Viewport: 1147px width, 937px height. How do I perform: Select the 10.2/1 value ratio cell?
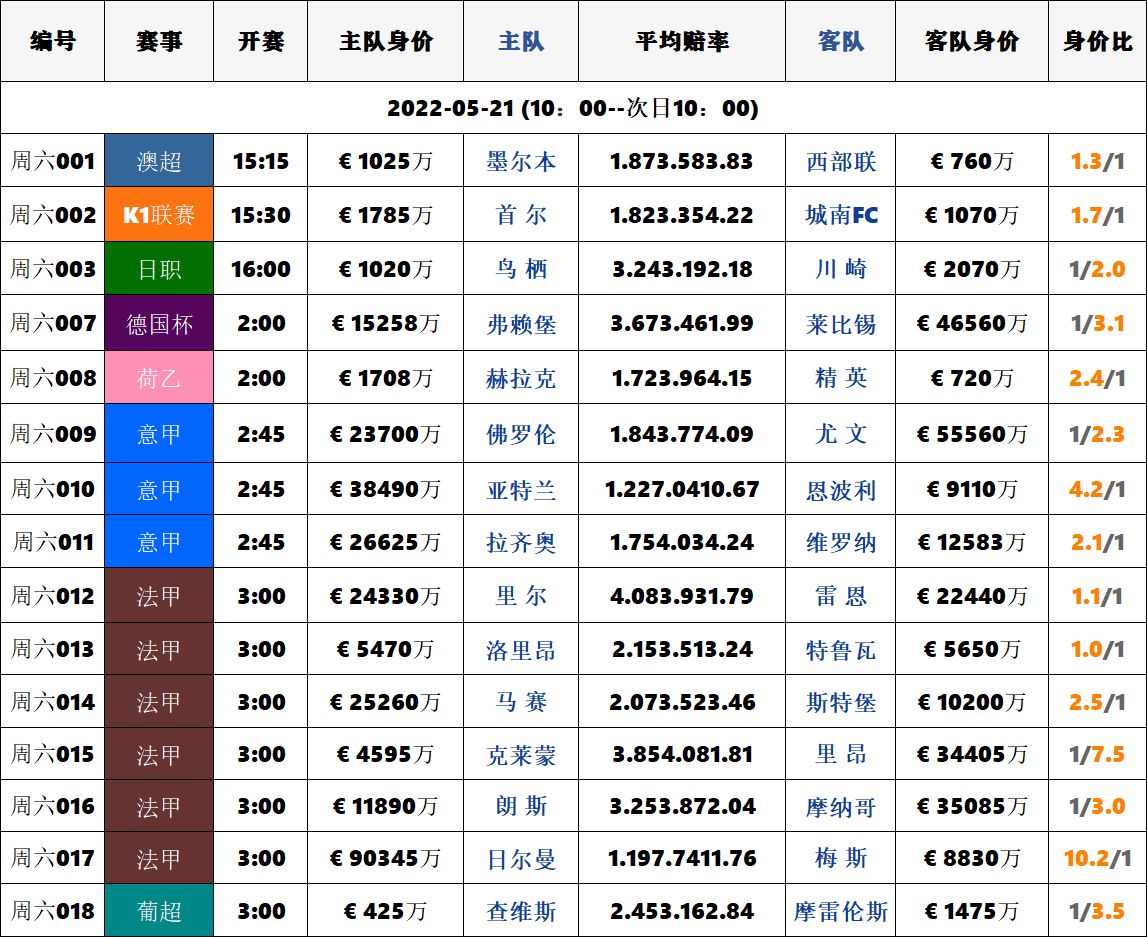[x=1097, y=859]
